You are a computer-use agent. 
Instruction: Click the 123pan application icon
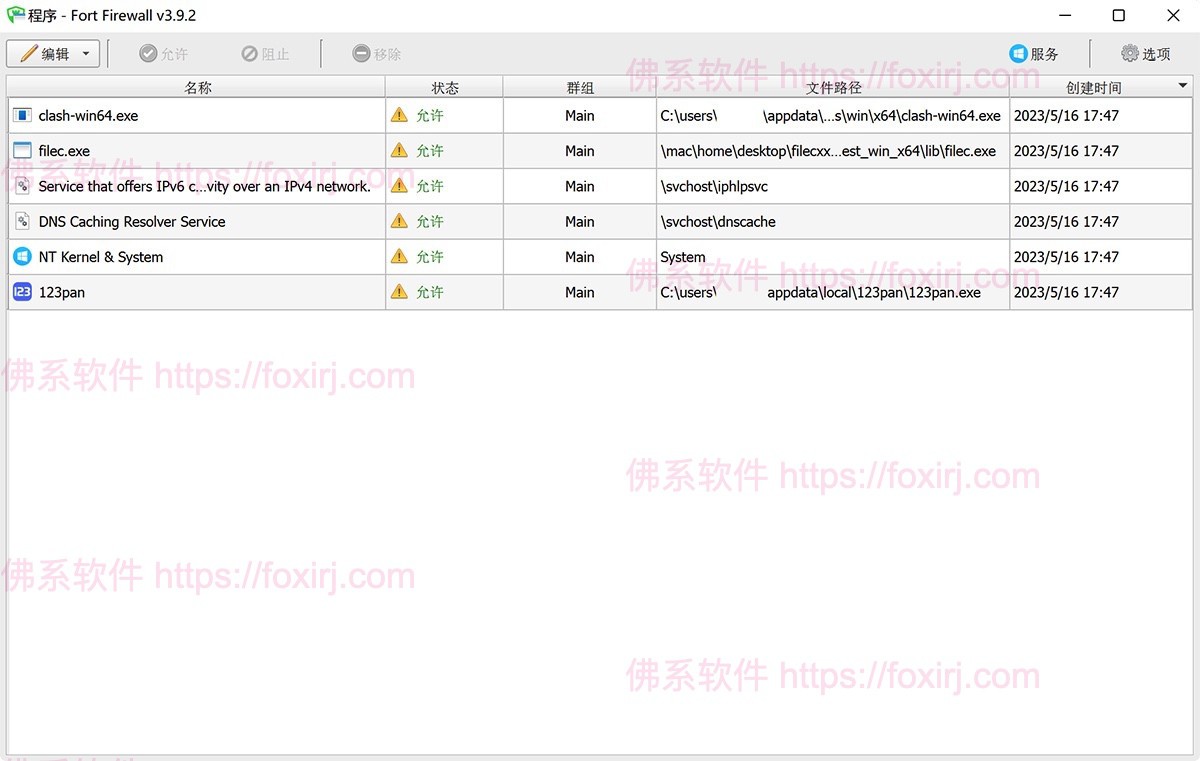pos(22,292)
